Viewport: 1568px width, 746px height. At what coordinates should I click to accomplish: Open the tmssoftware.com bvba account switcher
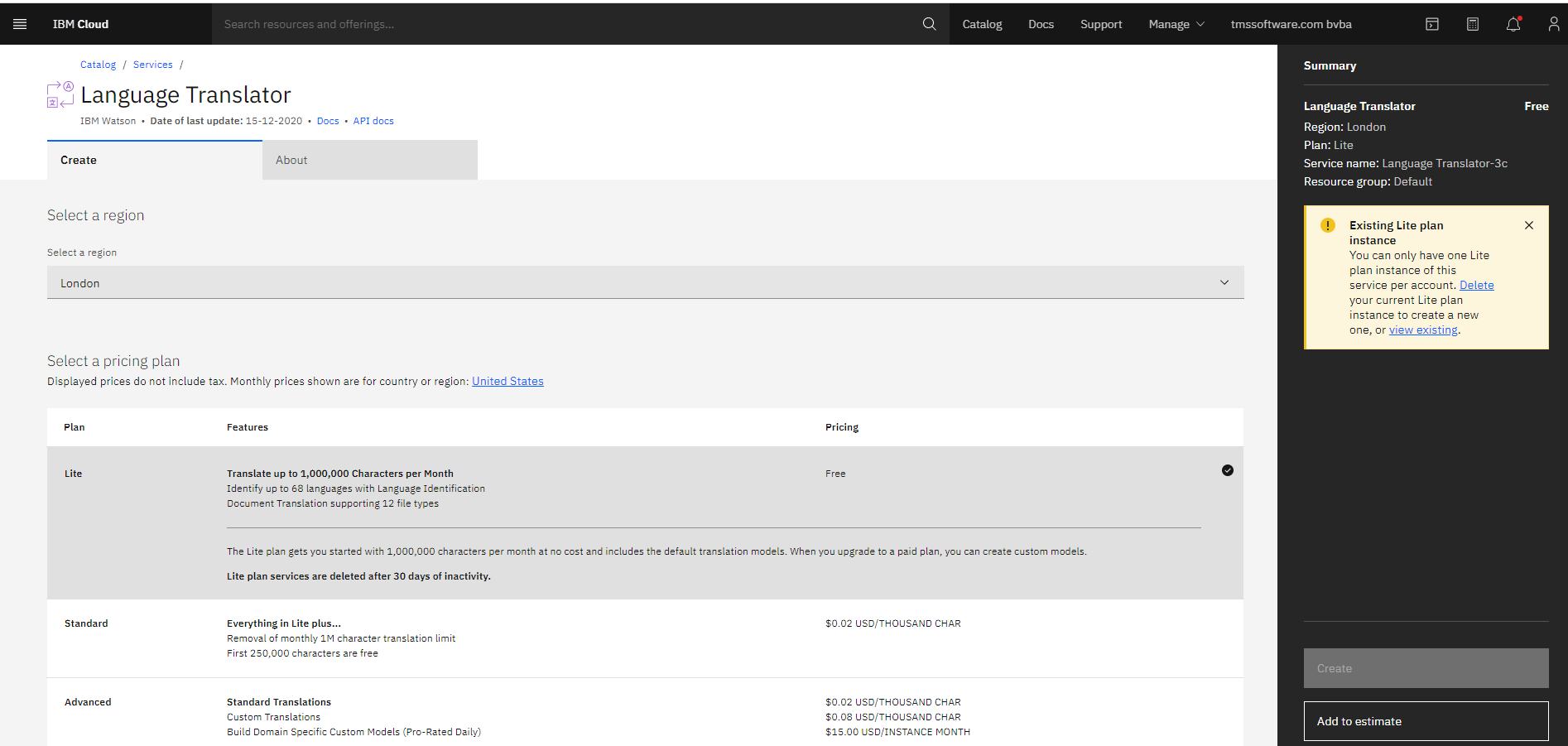coord(1291,24)
